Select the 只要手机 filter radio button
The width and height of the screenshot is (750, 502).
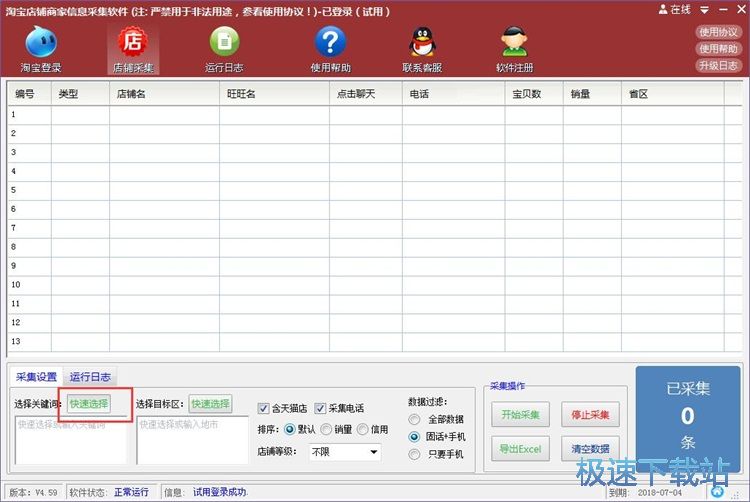414,454
